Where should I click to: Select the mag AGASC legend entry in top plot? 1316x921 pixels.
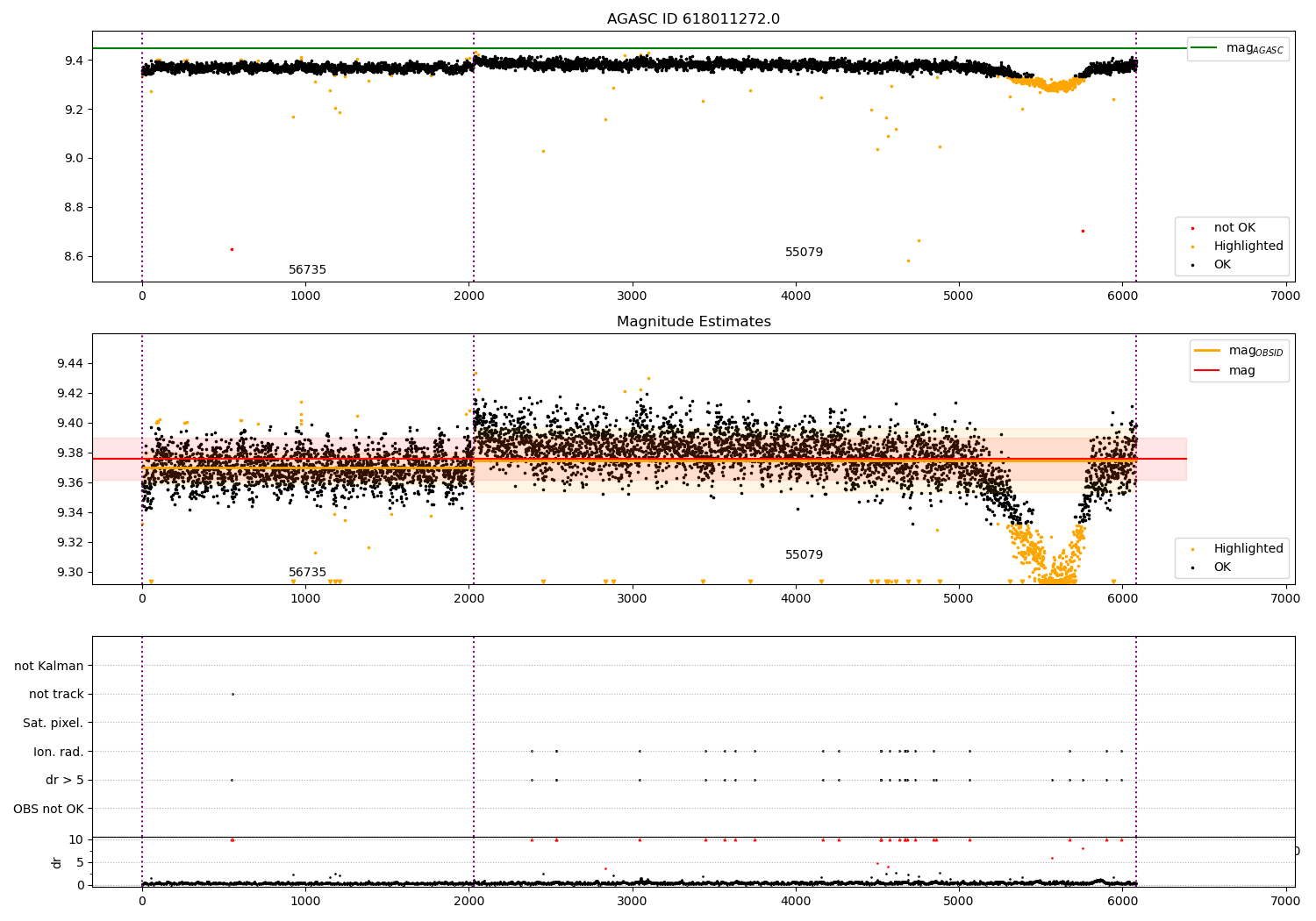tap(1237, 48)
